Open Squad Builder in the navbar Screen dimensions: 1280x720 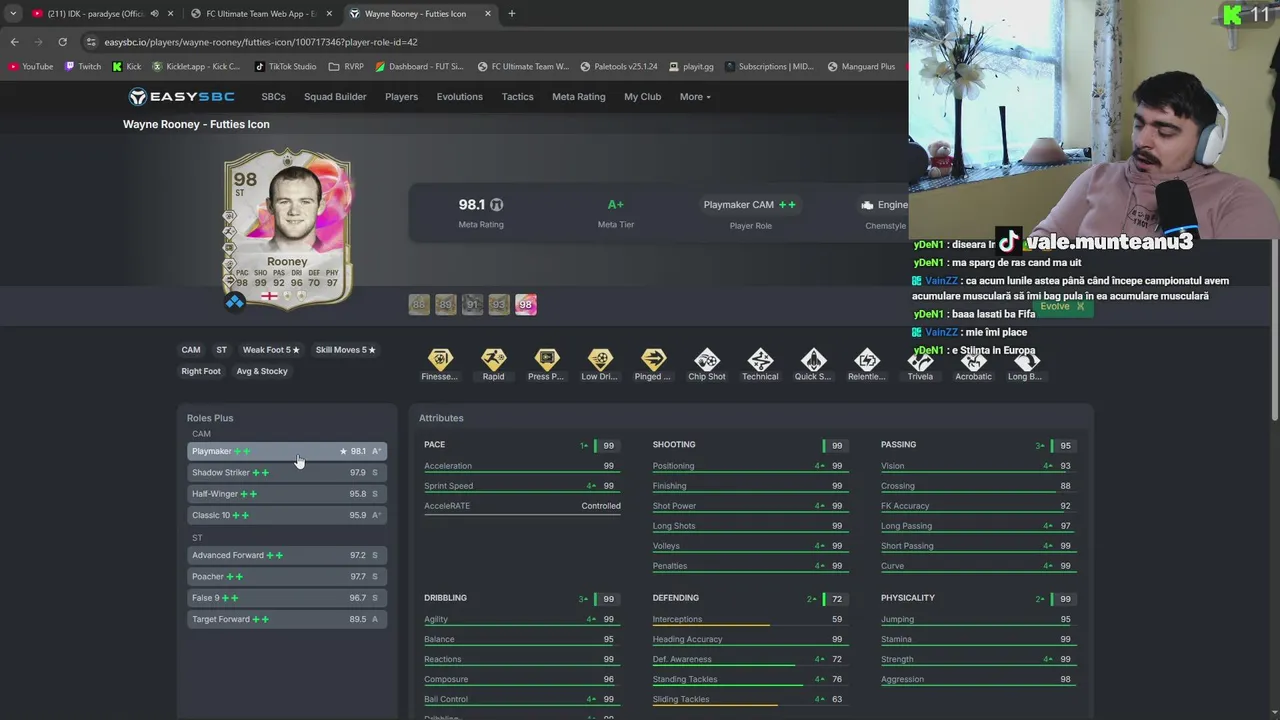pos(335,97)
